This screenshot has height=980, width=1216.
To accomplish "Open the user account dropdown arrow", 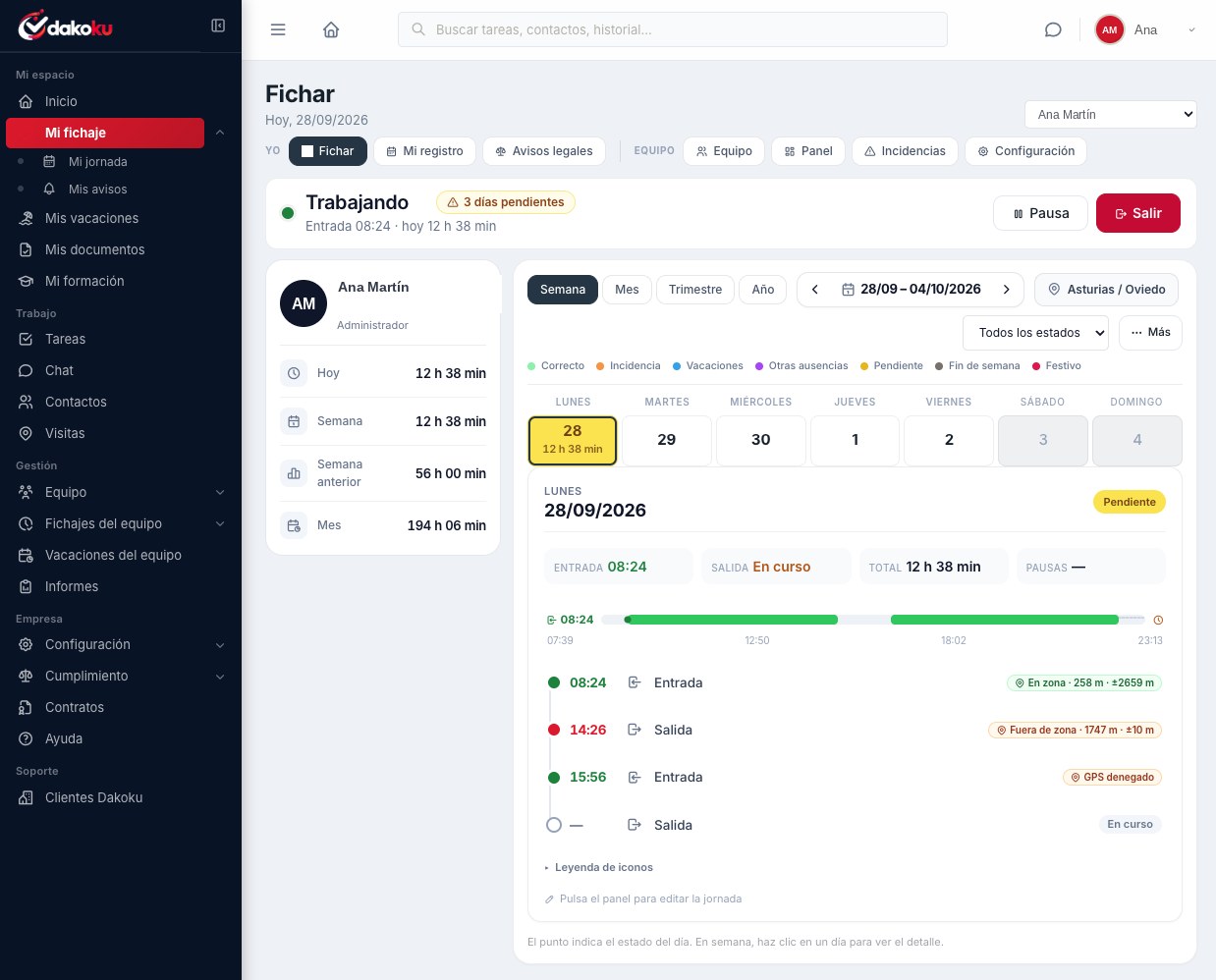I will (x=1191, y=29).
